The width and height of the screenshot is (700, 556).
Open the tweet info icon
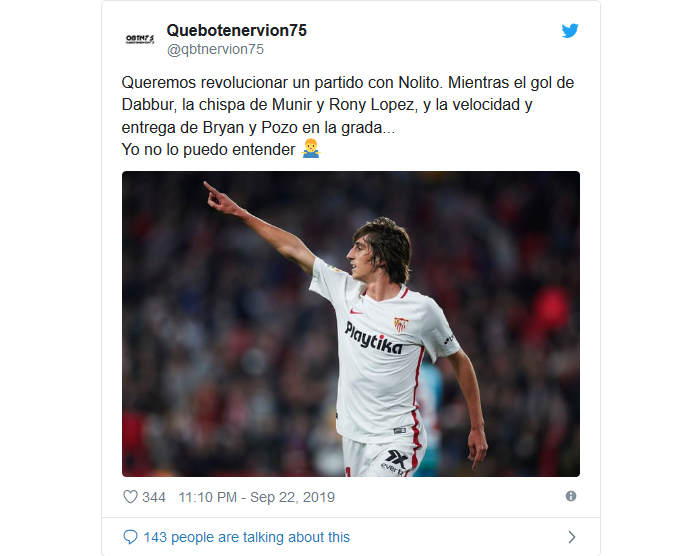point(571,496)
